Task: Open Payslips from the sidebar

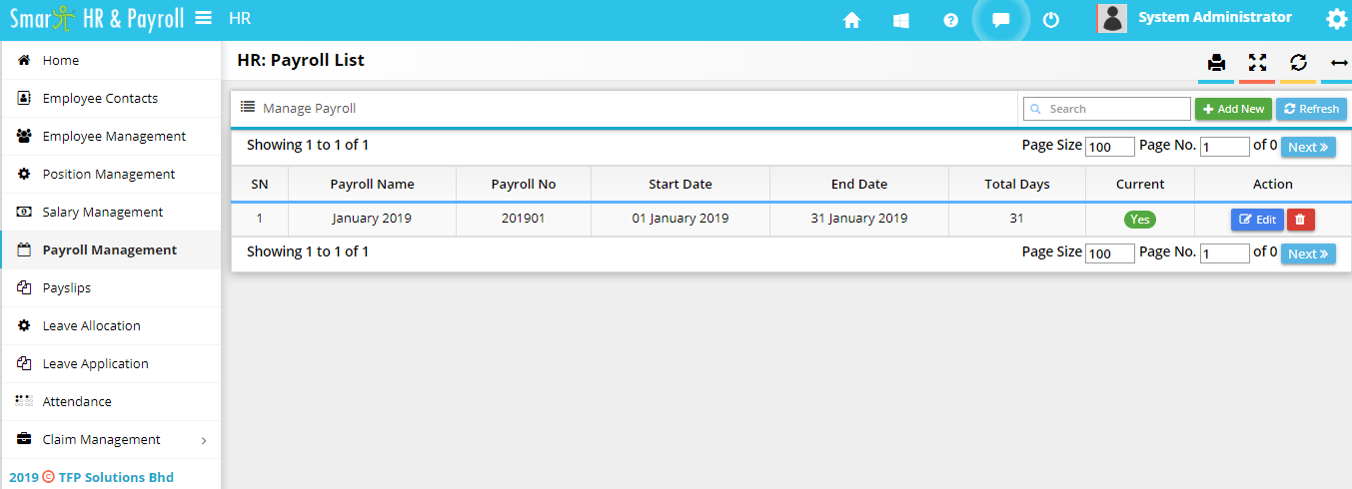Action: [66, 288]
